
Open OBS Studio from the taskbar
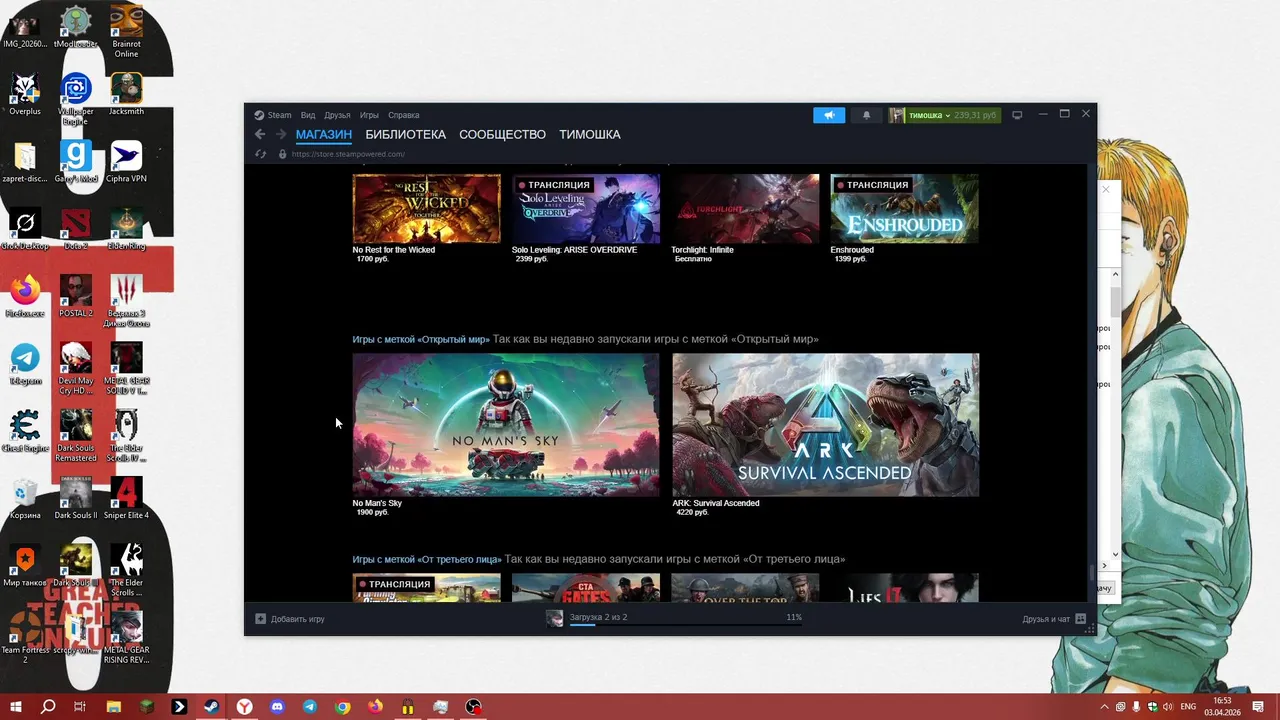(x=473, y=707)
